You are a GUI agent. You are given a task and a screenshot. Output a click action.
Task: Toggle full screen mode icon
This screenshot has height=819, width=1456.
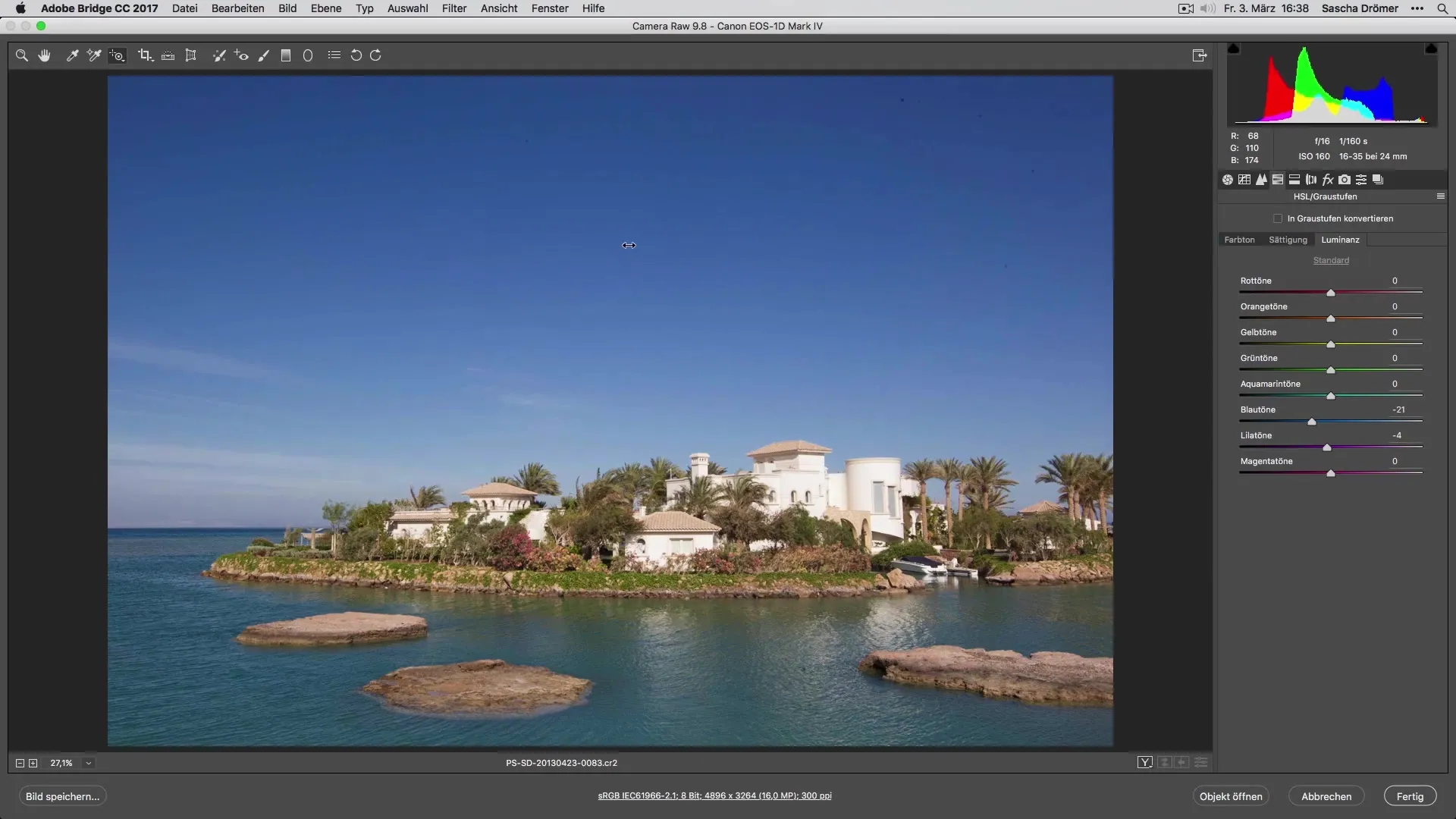tap(1200, 55)
